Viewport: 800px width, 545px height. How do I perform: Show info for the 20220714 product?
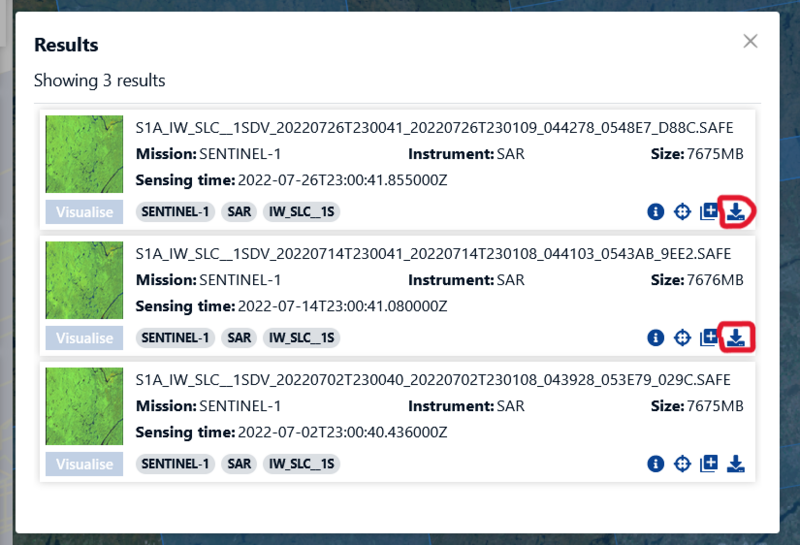click(656, 337)
